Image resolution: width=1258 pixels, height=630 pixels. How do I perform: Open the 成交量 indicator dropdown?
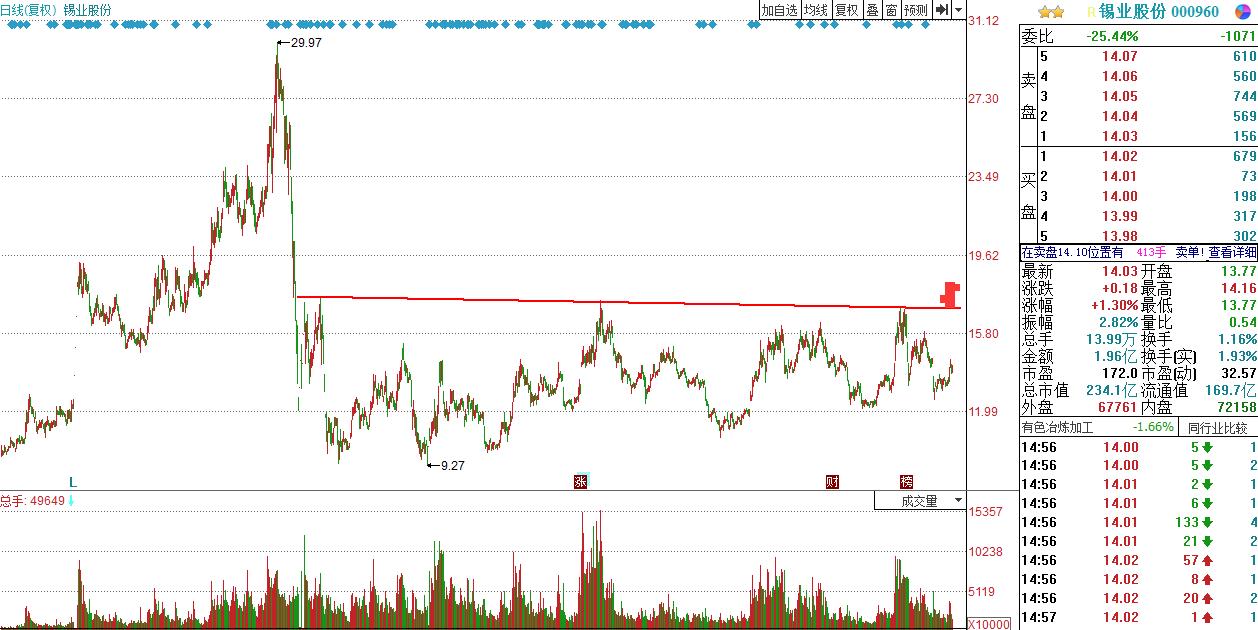[920, 500]
